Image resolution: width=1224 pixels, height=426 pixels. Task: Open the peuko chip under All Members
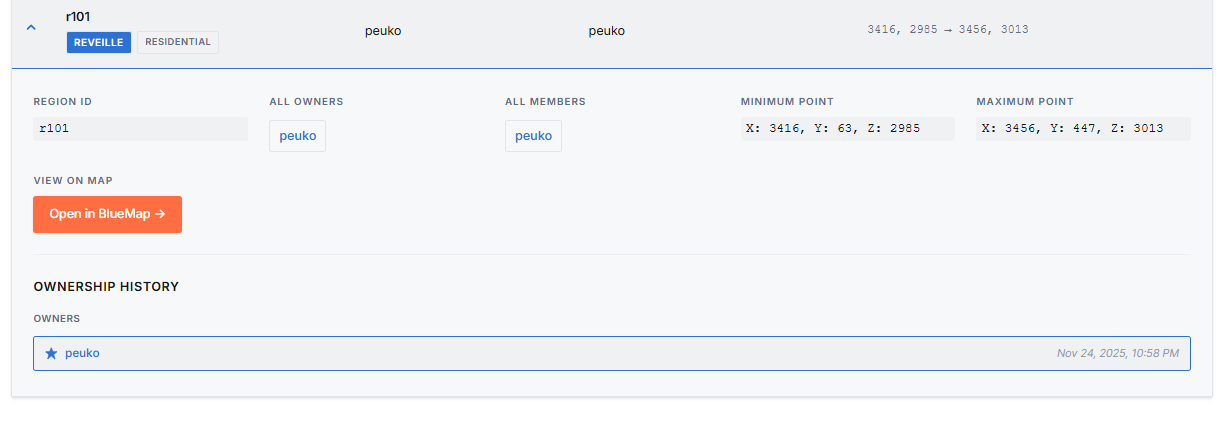click(x=533, y=136)
